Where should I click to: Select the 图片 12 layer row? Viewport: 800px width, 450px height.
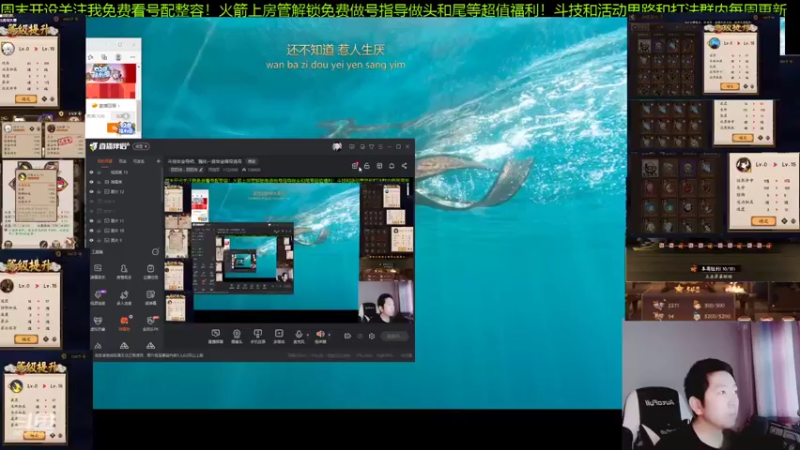125,192
